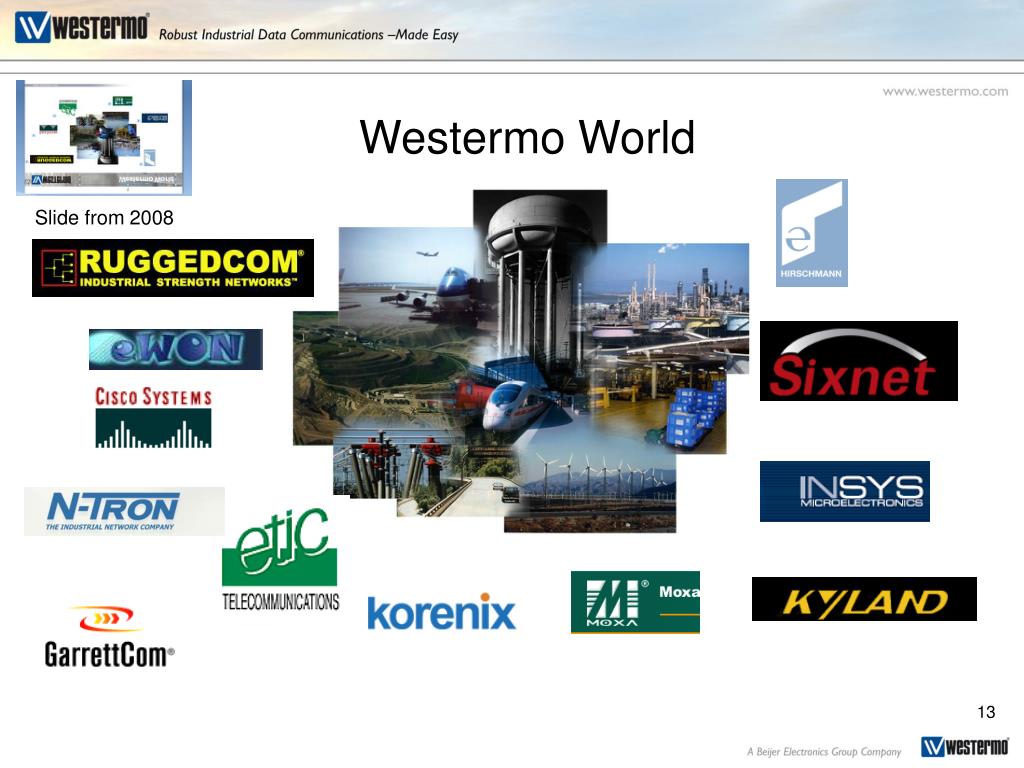Click the Sixnet logo
Viewport: 1024px width, 768px height.
[x=859, y=361]
